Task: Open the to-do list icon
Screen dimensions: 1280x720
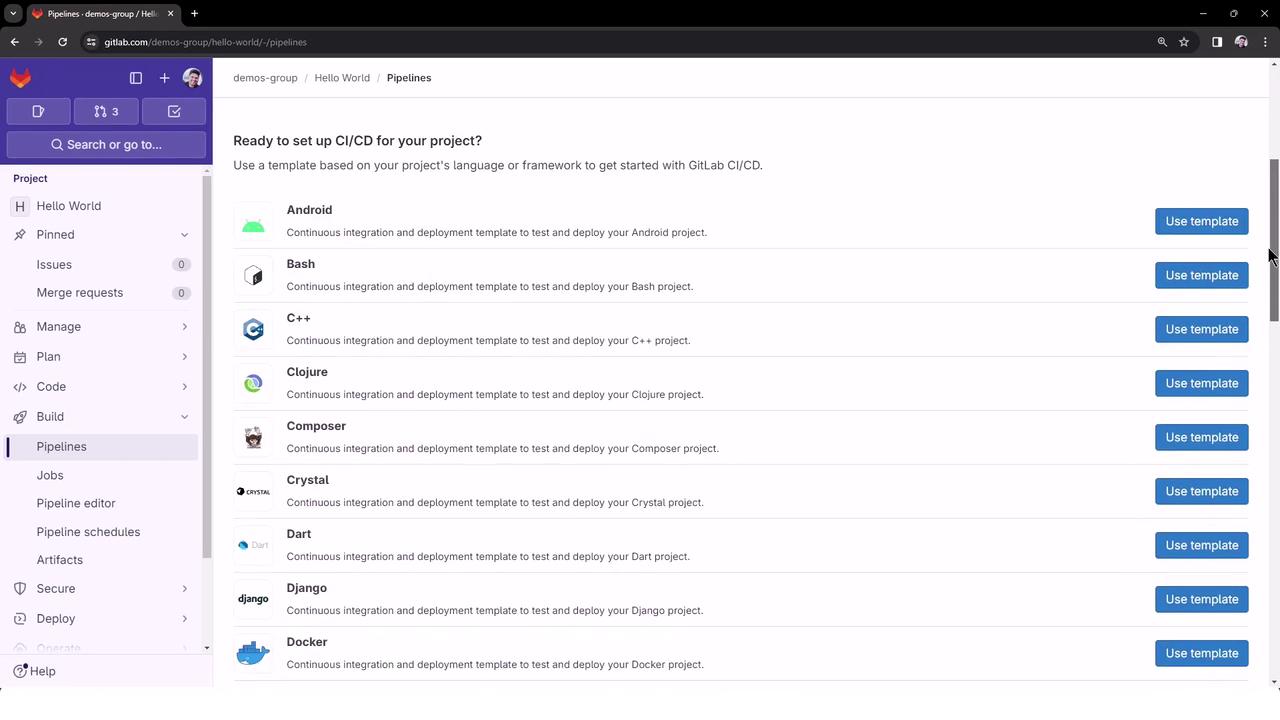Action: [x=174, y=111]
